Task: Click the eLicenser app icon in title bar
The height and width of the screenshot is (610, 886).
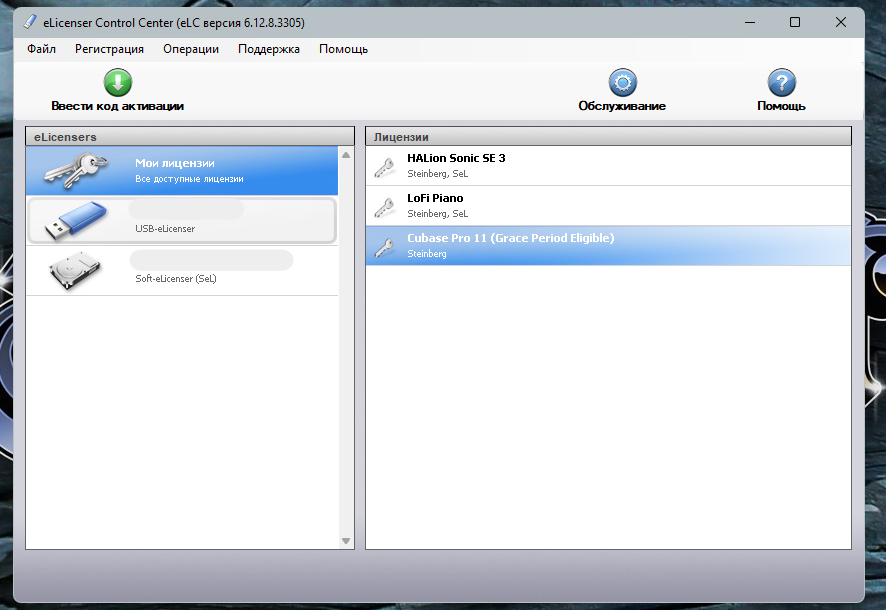Action: (x=30, y=22)
